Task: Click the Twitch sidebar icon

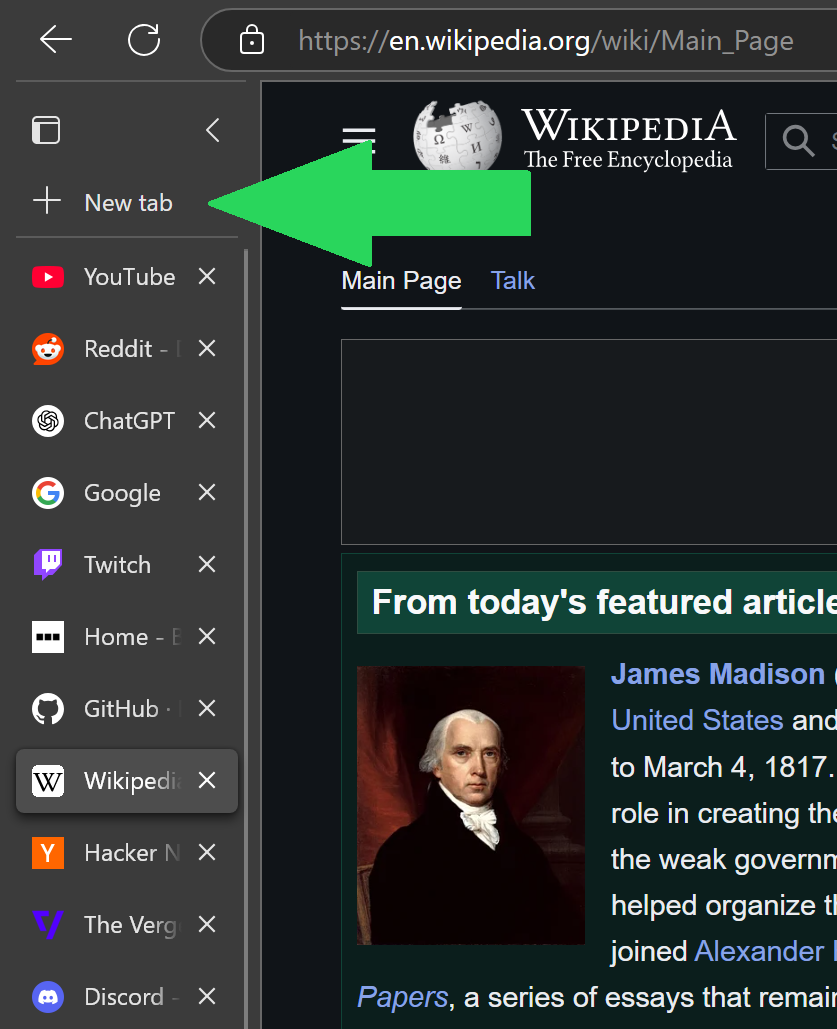Action: (47, 564)
